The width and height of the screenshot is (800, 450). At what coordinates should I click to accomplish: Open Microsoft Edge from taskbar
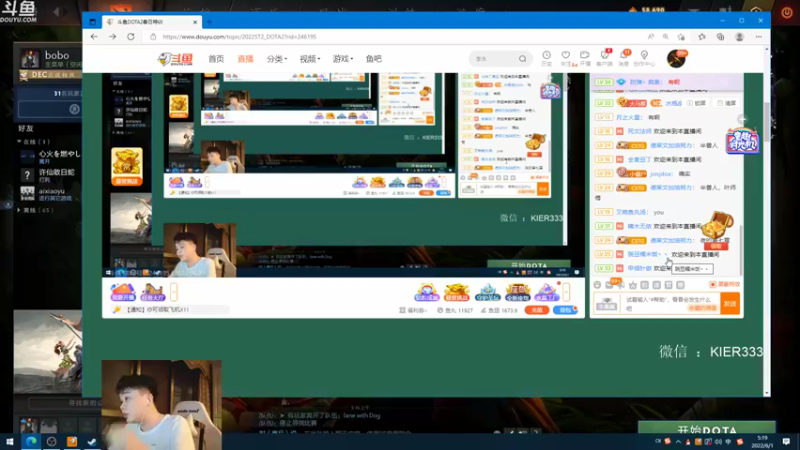(31, 441)
